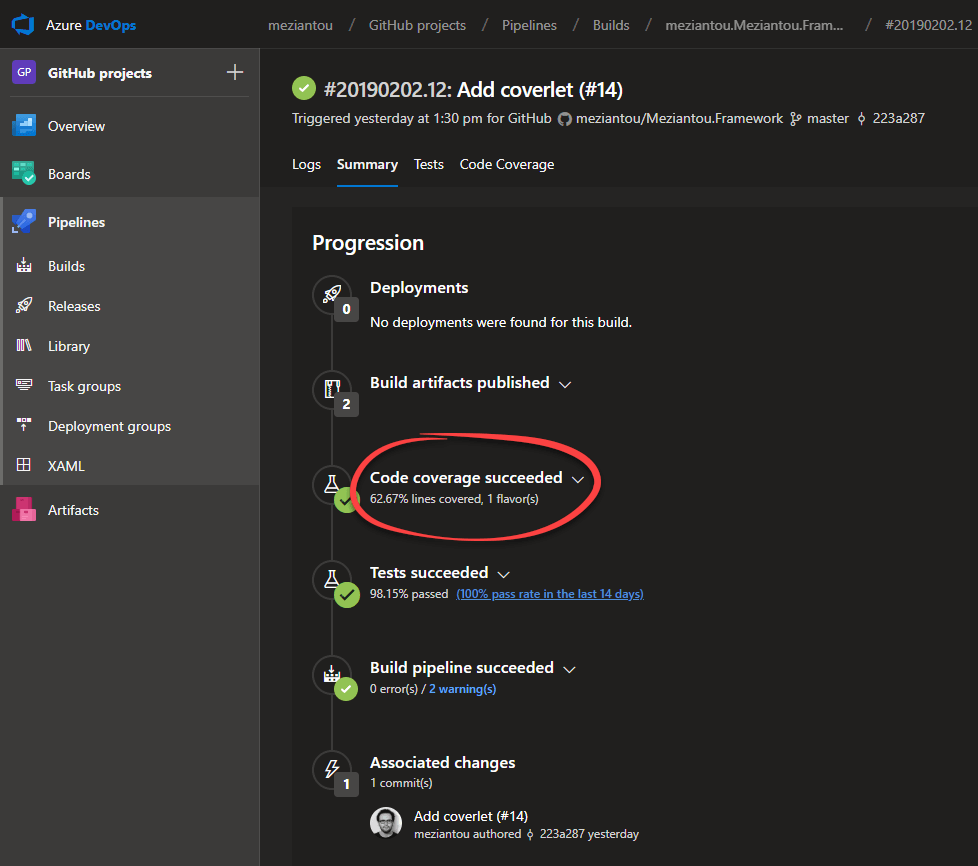Expand Tests succeeded chevron

coord(503,574)
